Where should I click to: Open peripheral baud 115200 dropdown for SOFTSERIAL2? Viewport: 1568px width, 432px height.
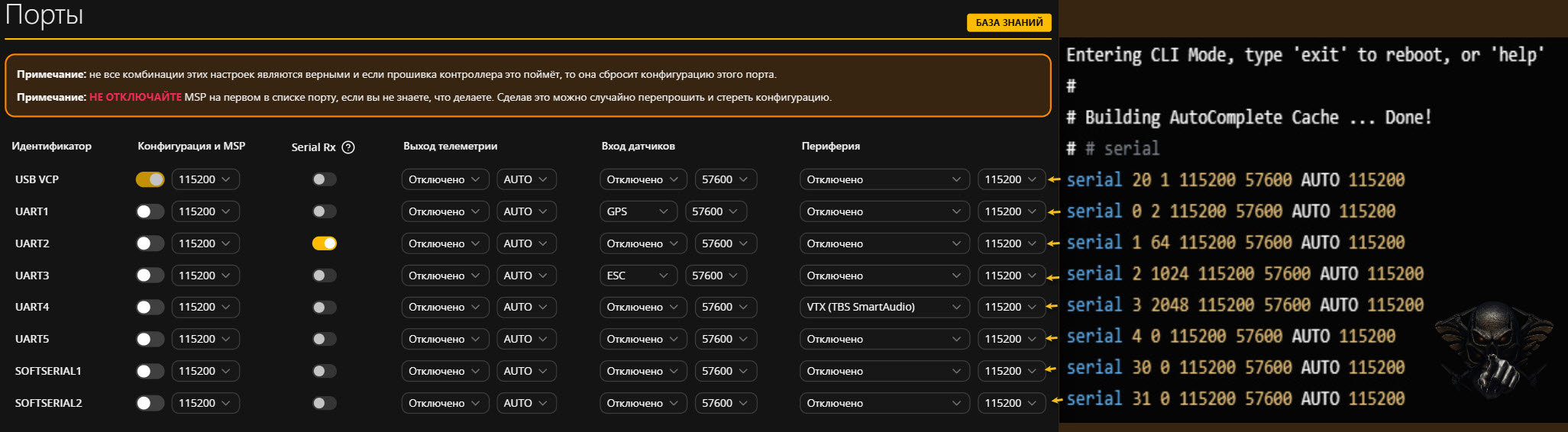pyautogui.click(x=1011, y=403)
